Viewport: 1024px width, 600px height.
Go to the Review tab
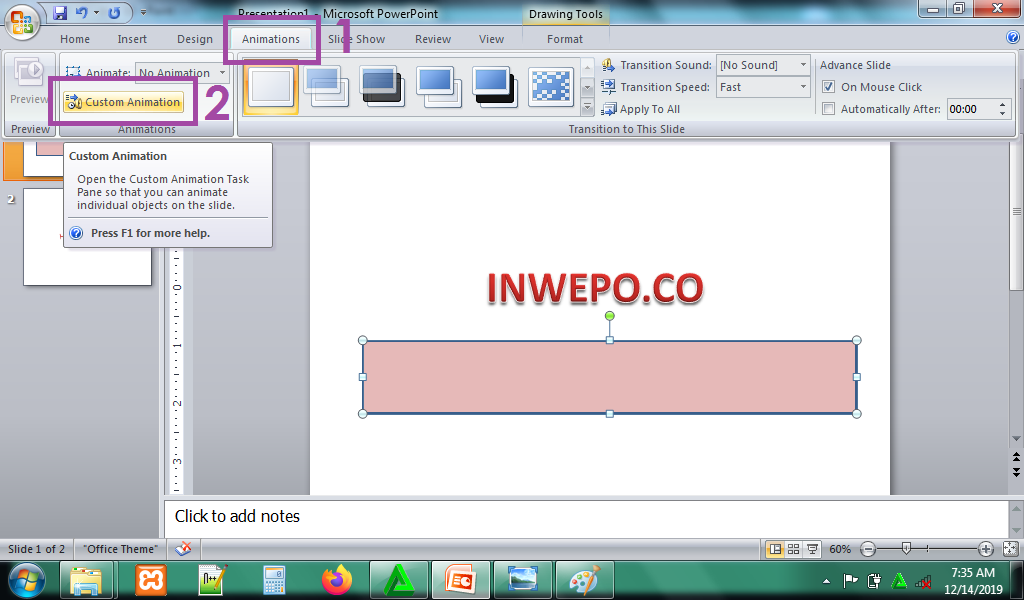pos(433,39)
